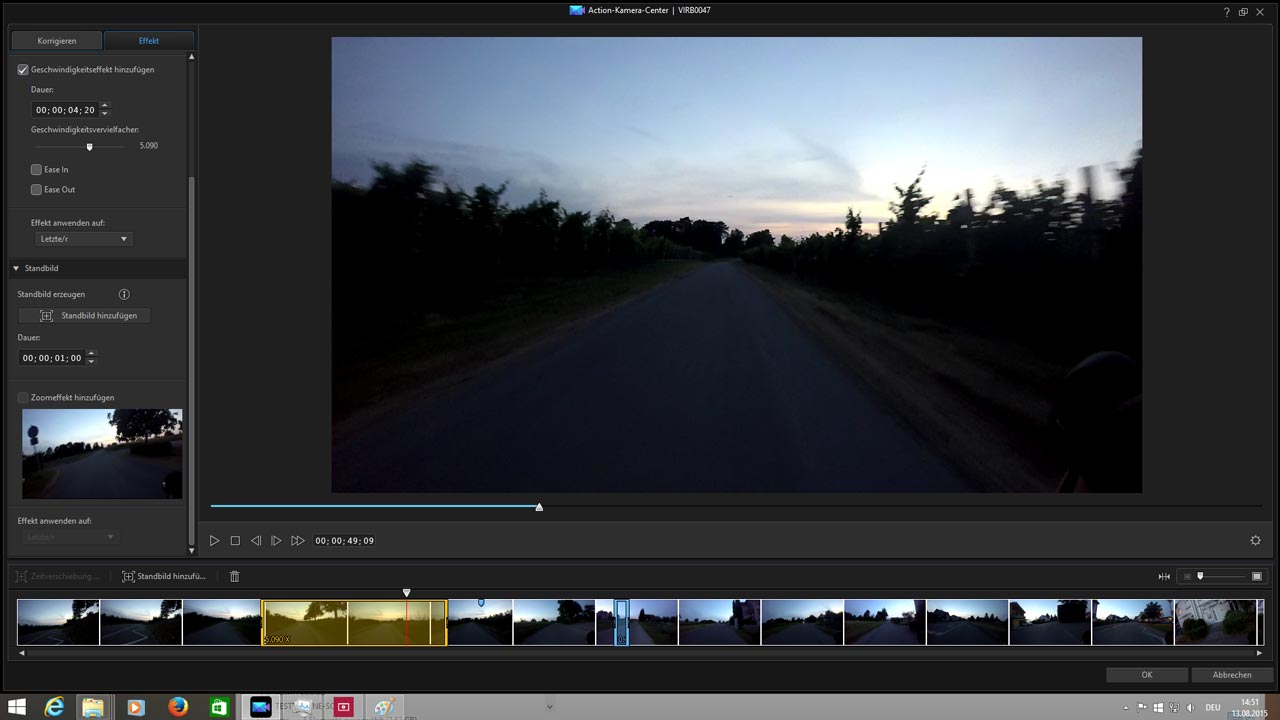This screenshot has height=720, width=1280.
Task: Click the fast forward button
Action: [x=298, y=541]
